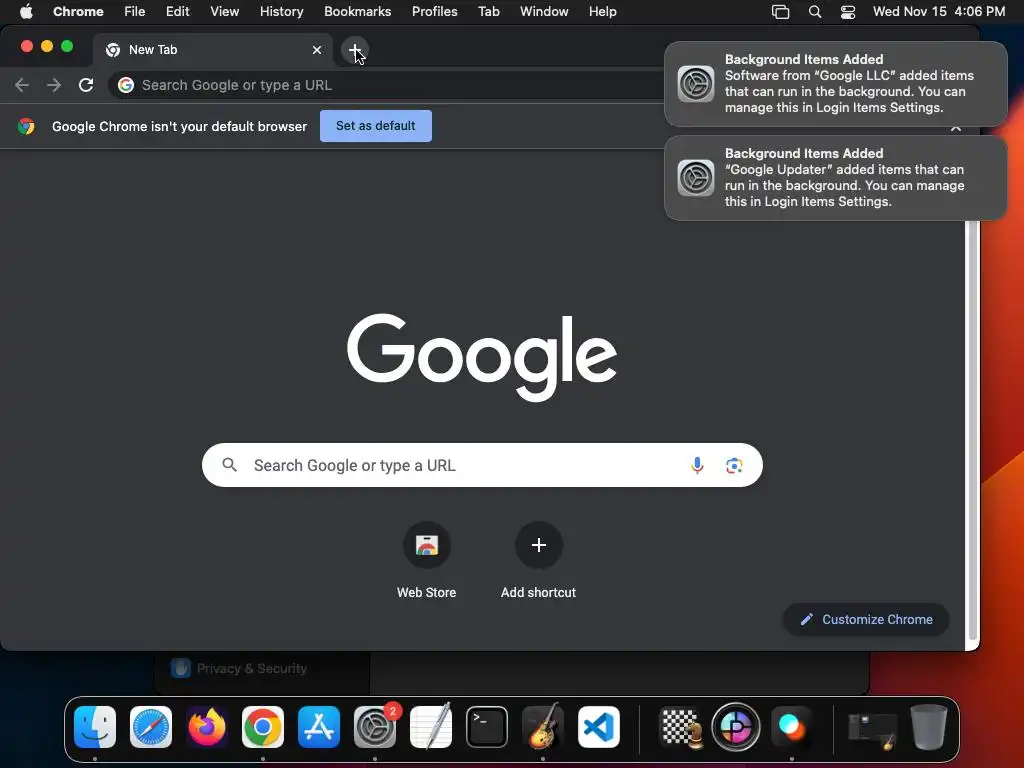The image size is (1024, 768).
Task: Open Terminal from the Dock
Action: (x=487, y=727)
